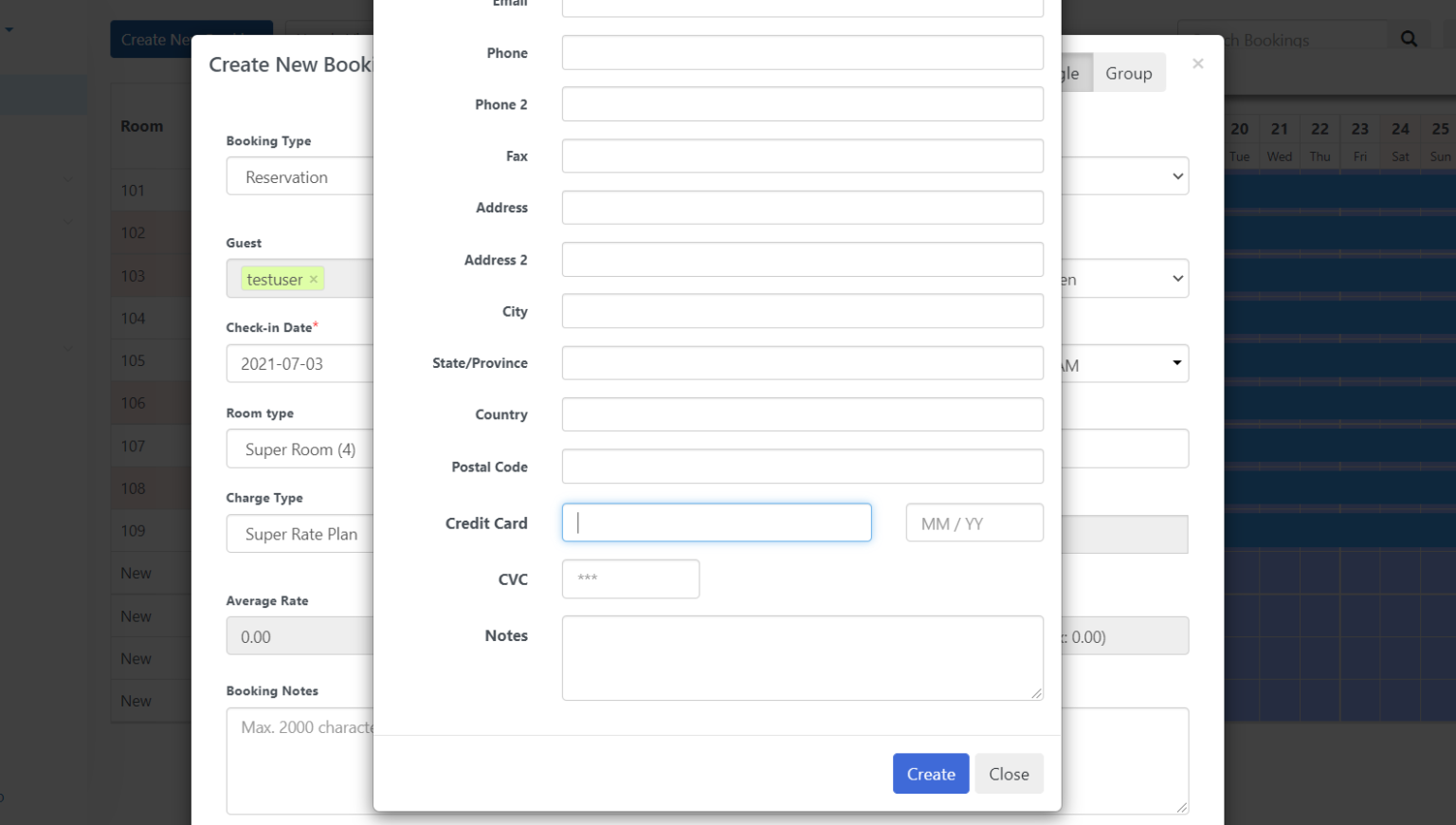Open the Room type Super Room selector
This screenshot has height=825, width=1456.
[x=300, y=449]
